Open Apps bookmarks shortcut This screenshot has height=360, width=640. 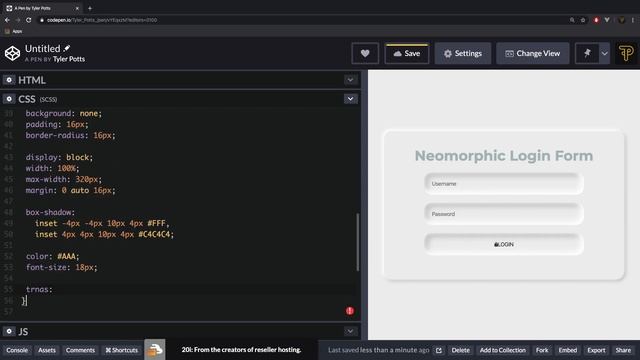(x=13, y=31)
